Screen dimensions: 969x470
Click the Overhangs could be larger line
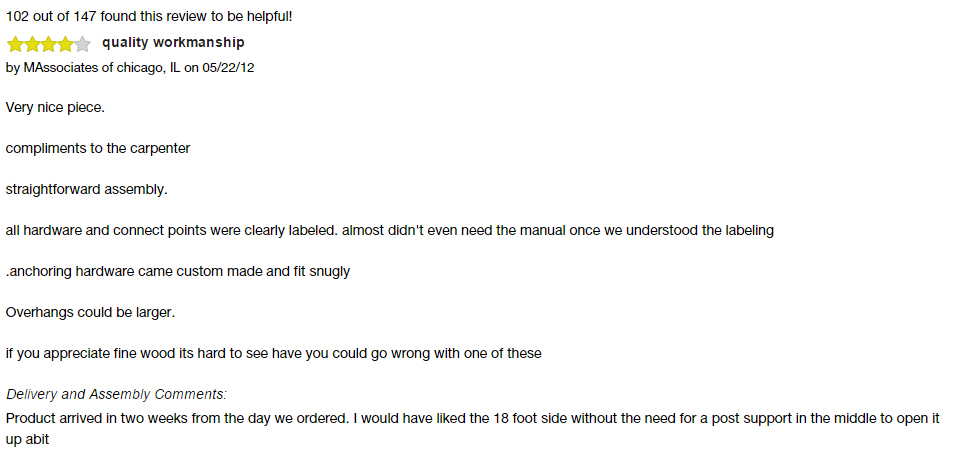90,313
